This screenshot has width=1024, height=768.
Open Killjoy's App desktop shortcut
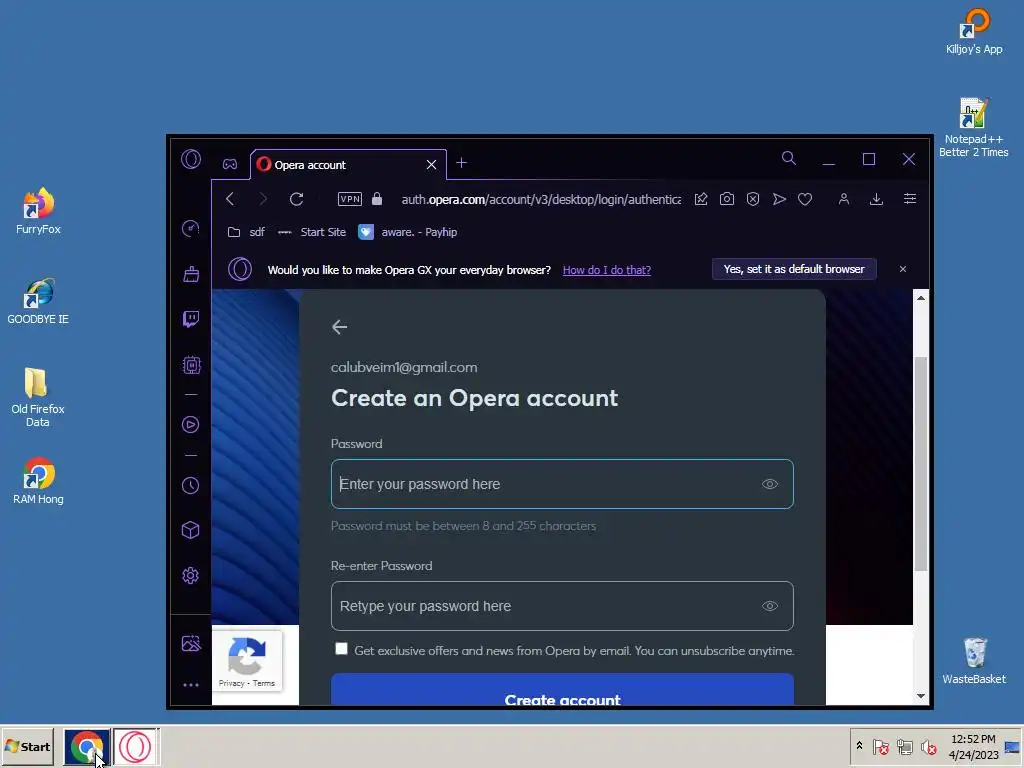coord(974,31)
